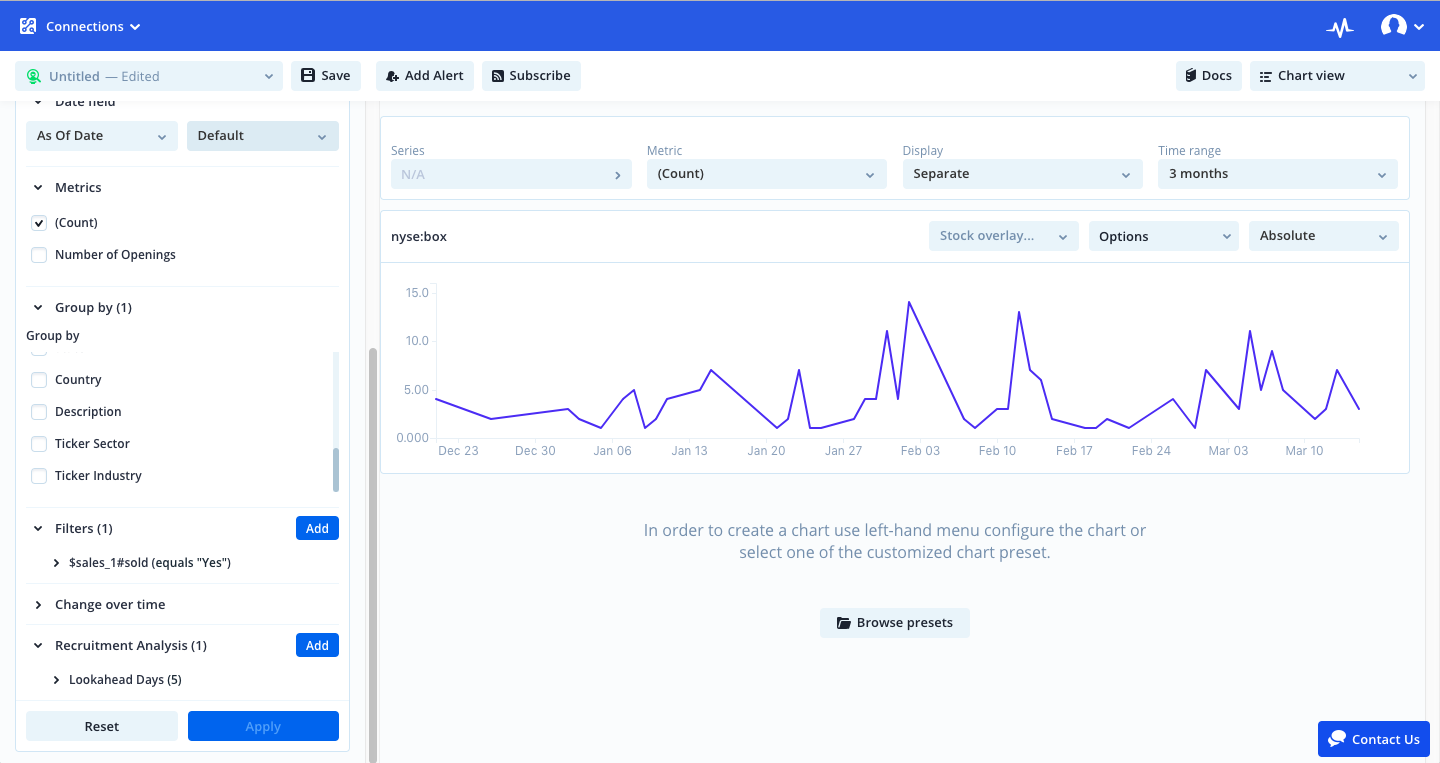Check the Description group by option
Image resolution: width=1440 pixels, height=763 pixels.
[39, 412]
